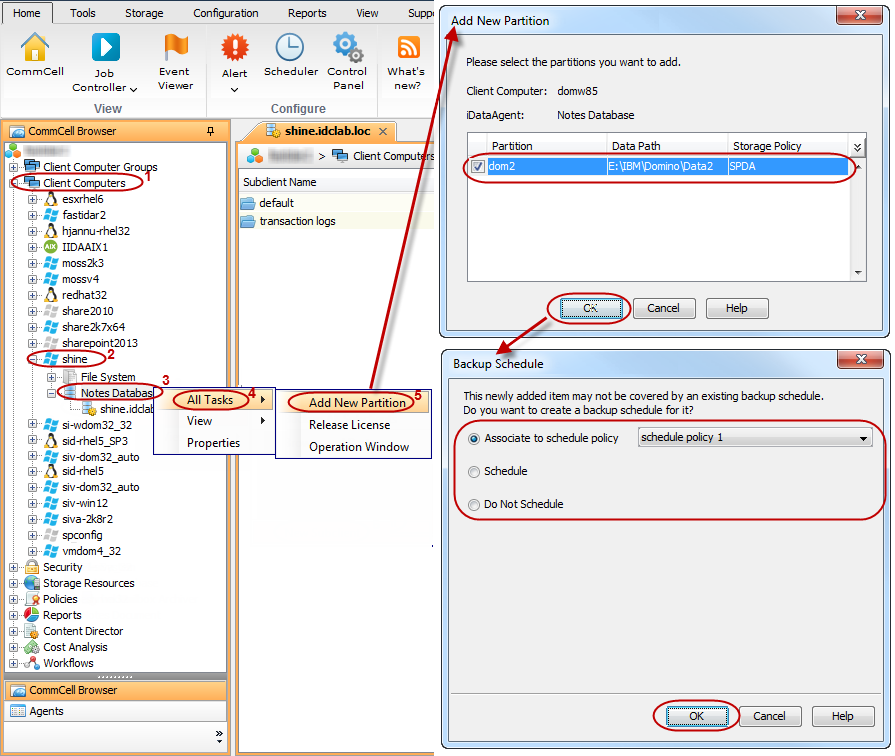Select the esxrhel6 Linux client icon
This screenshot has height=756, width=895.
pos(51,199)
